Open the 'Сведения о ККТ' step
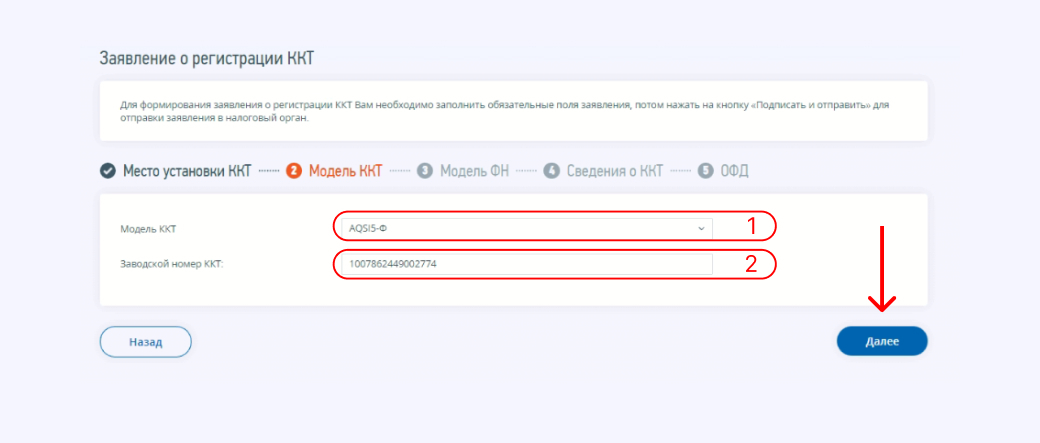This screenshot has height=443, width=1040. click(616, 170)
